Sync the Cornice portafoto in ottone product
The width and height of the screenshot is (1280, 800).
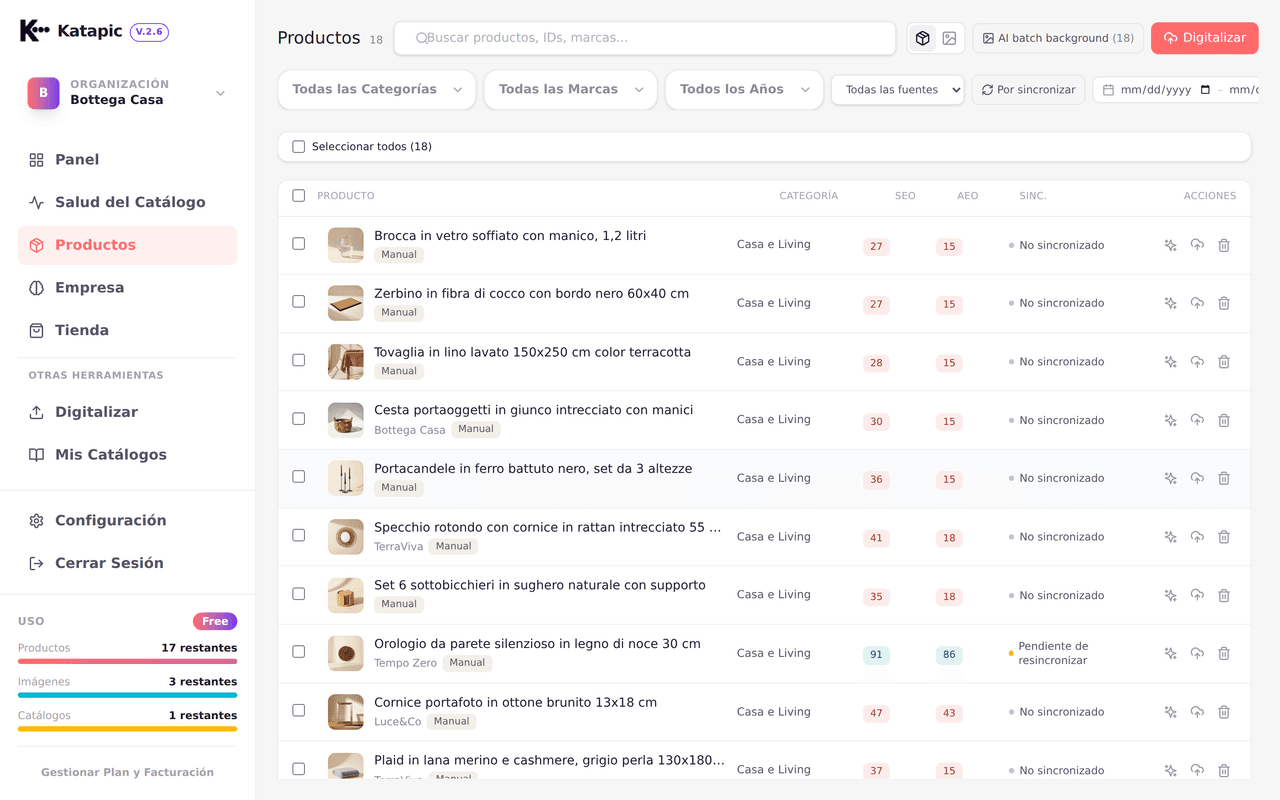(1197, 712)
